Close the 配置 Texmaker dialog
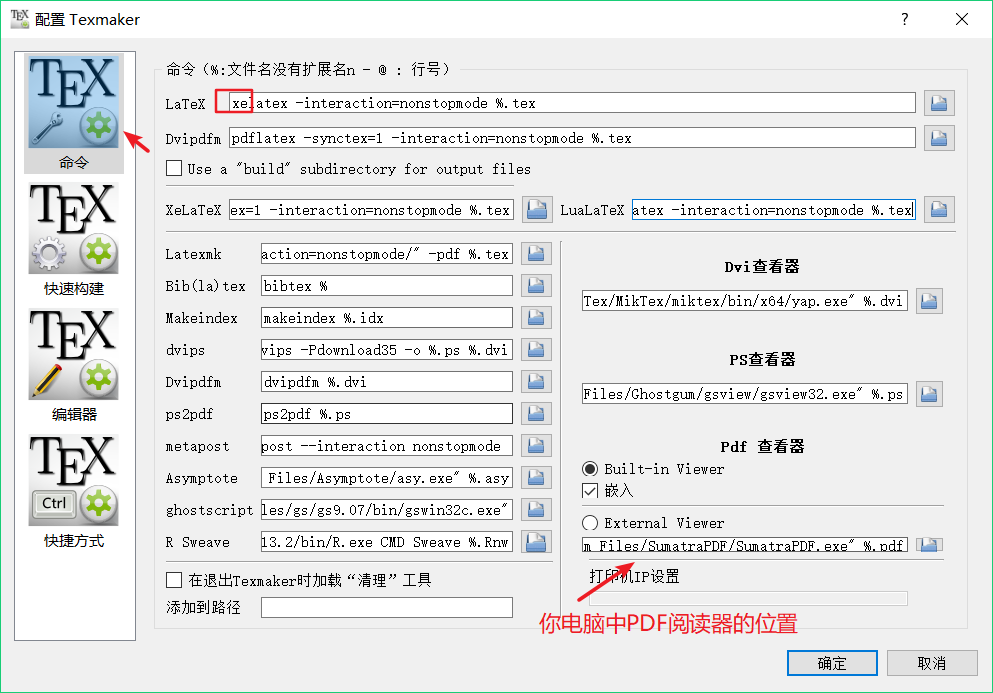Screen dimensions: 993x693 coord(961,19)
